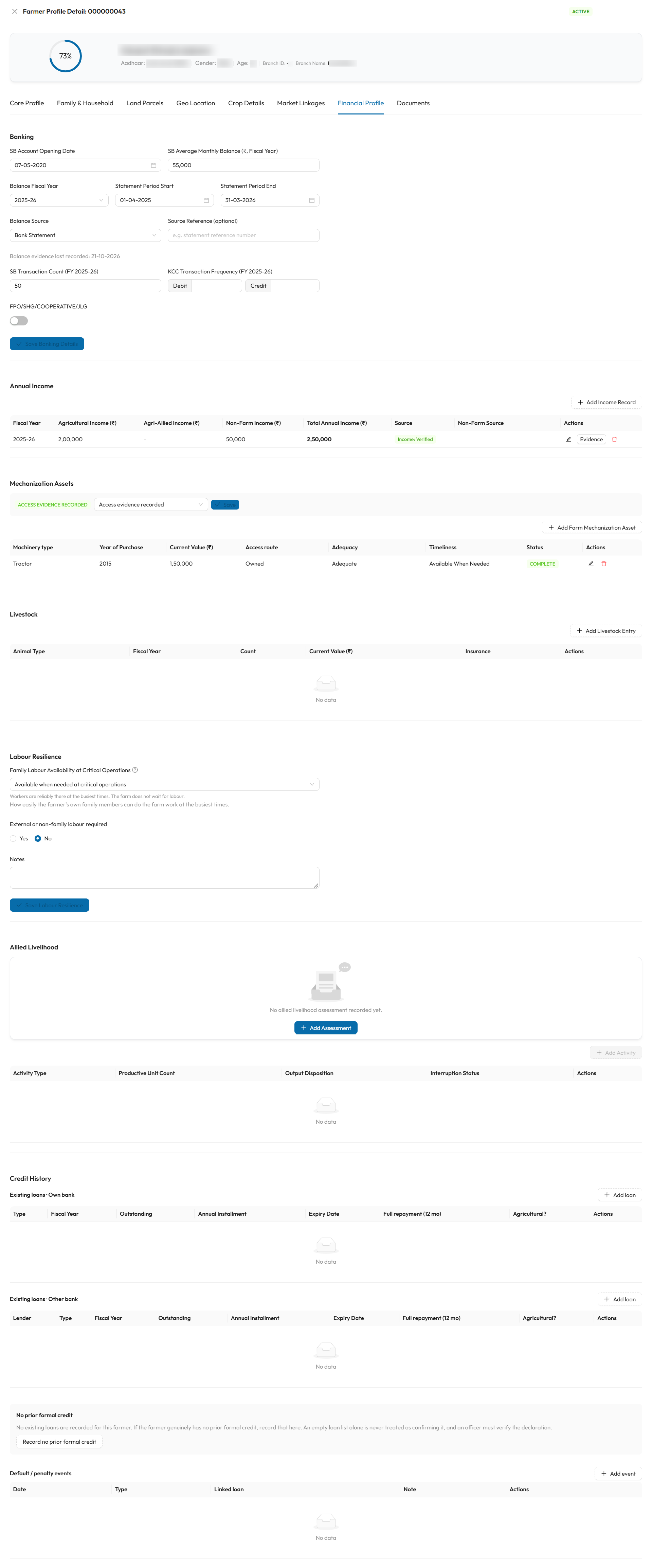Open the Balance Source dropdown

tap(85, 235)
